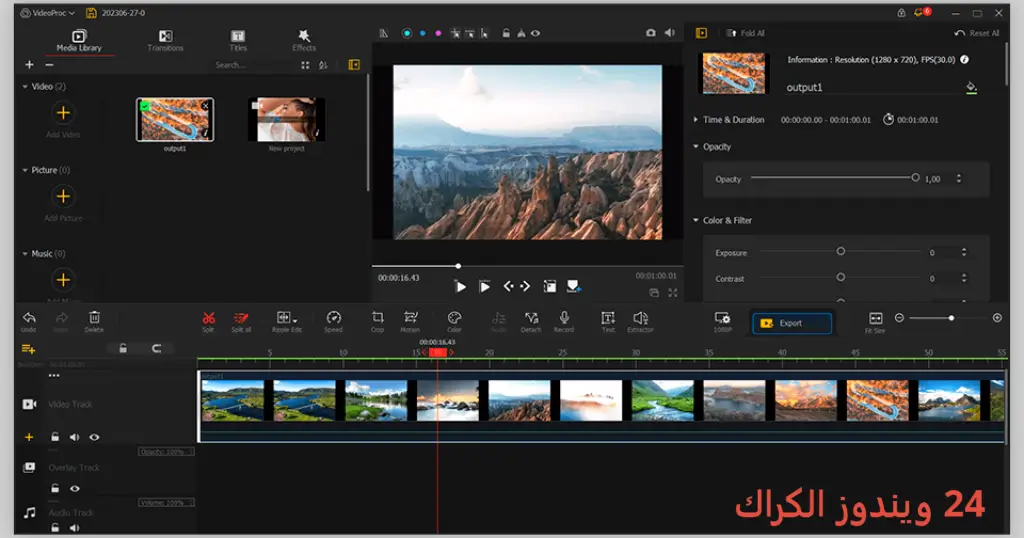The height and width of the screenshot is (538, 1024).
Task: Click the Contrast slider handle
Action: click(x=840, y=277)
